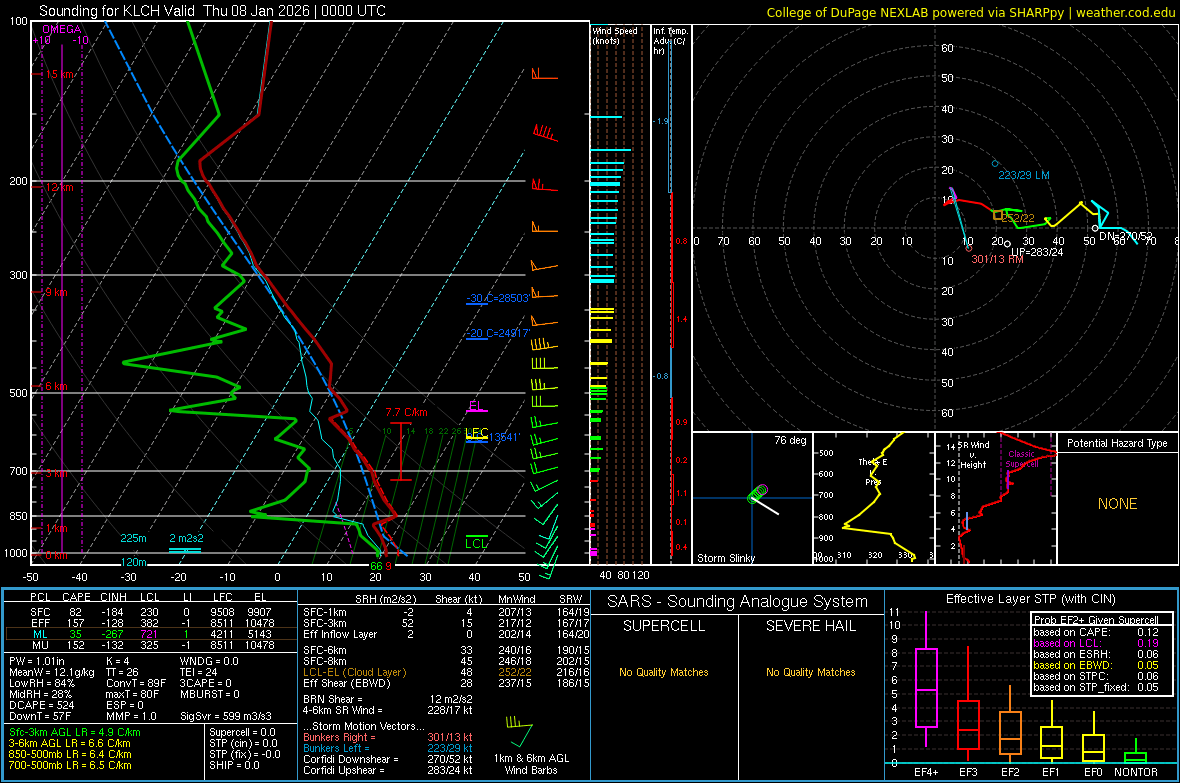Click the based on CAPE probability line
This screenshot has width=1180, height=783.
(x=1096, y=632)
